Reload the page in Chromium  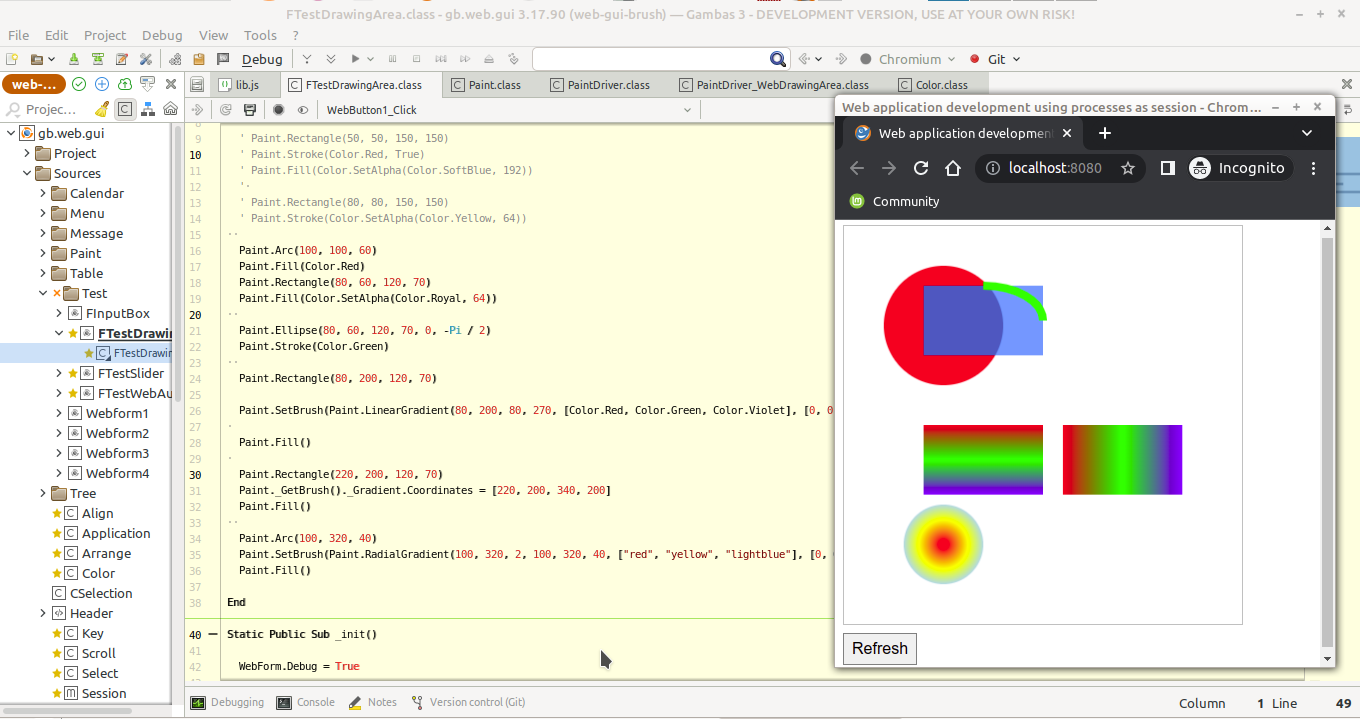point(921,168)
